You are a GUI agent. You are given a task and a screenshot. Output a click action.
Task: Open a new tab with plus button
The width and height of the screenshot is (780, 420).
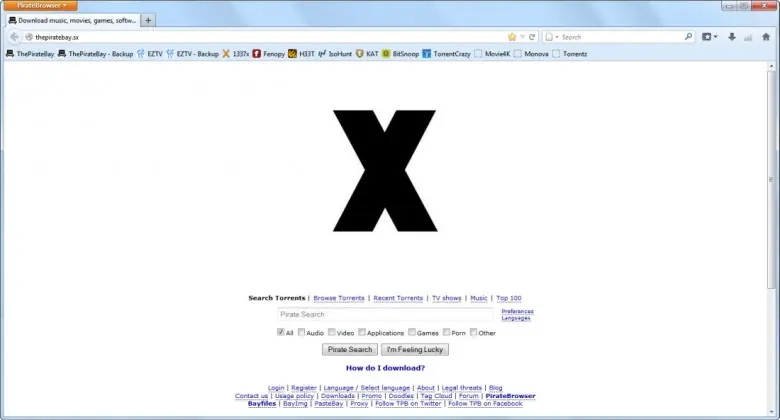(148, 20)
